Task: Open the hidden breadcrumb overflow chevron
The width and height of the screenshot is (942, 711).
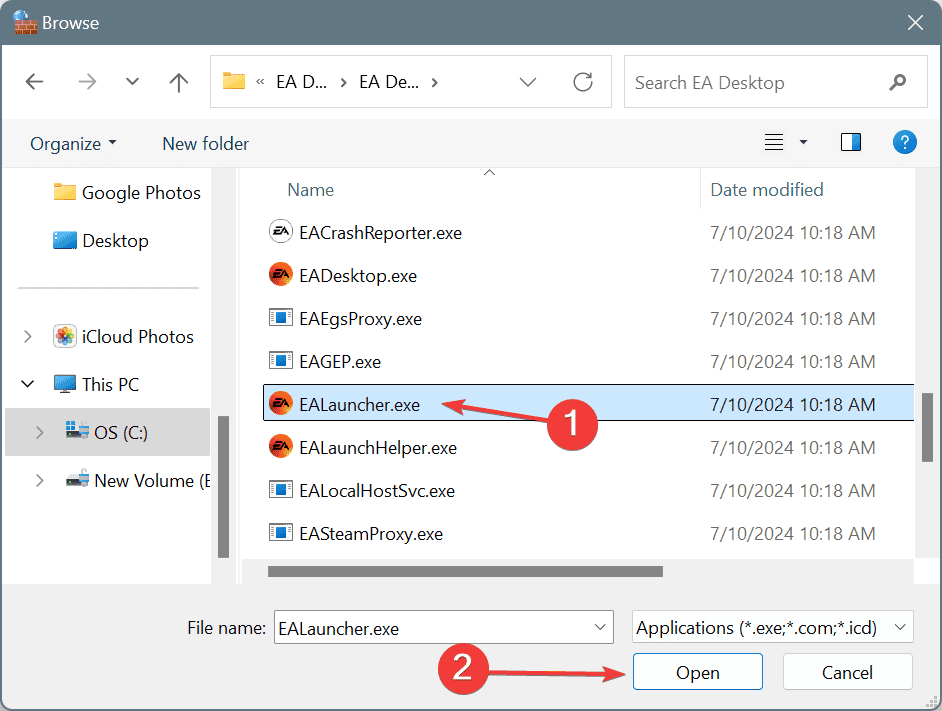Action: pyautogui.click(x=260, y=82)
